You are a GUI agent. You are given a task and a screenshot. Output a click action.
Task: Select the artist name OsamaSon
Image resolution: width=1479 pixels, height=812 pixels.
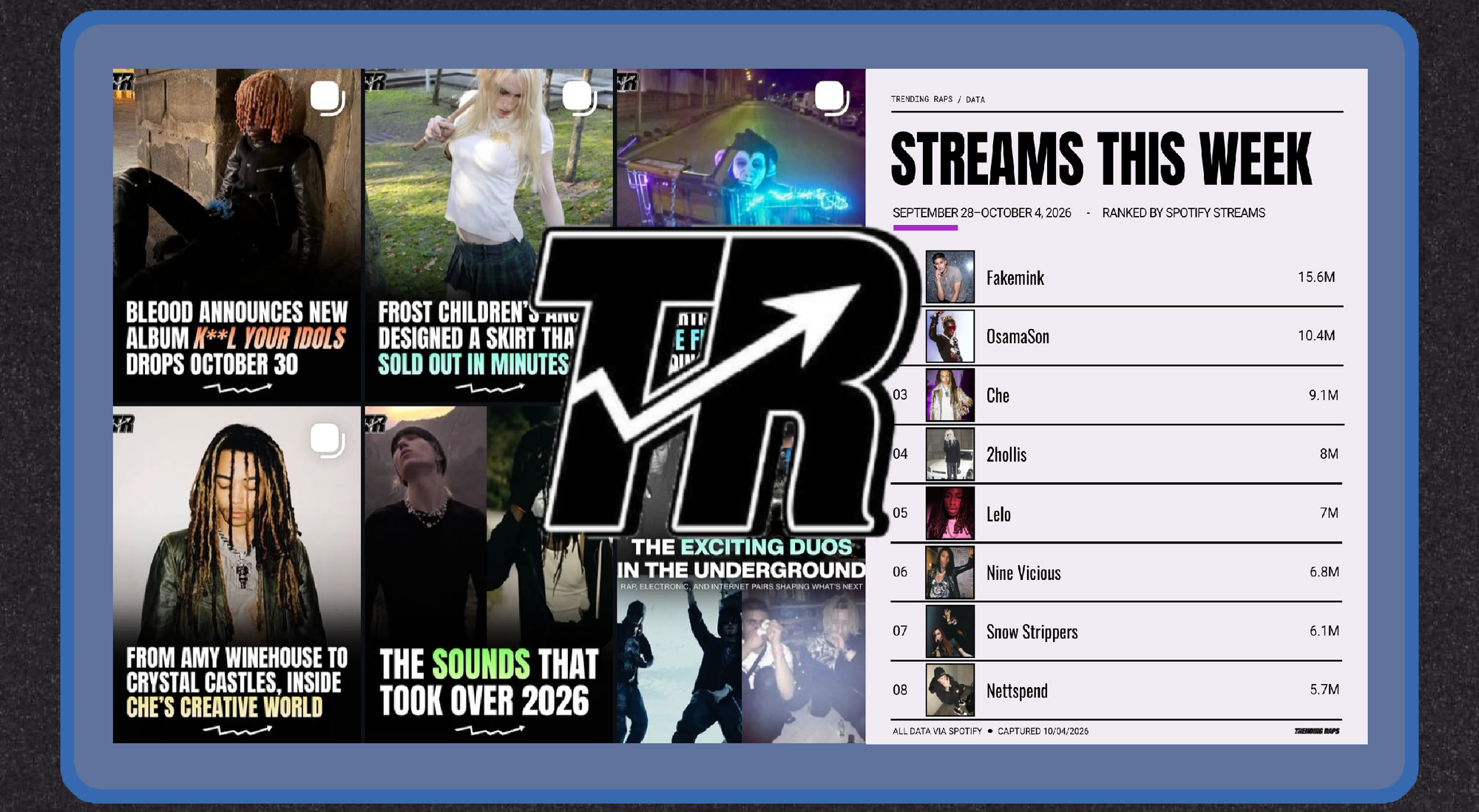pyautogui.click(x=1018, y=336)
